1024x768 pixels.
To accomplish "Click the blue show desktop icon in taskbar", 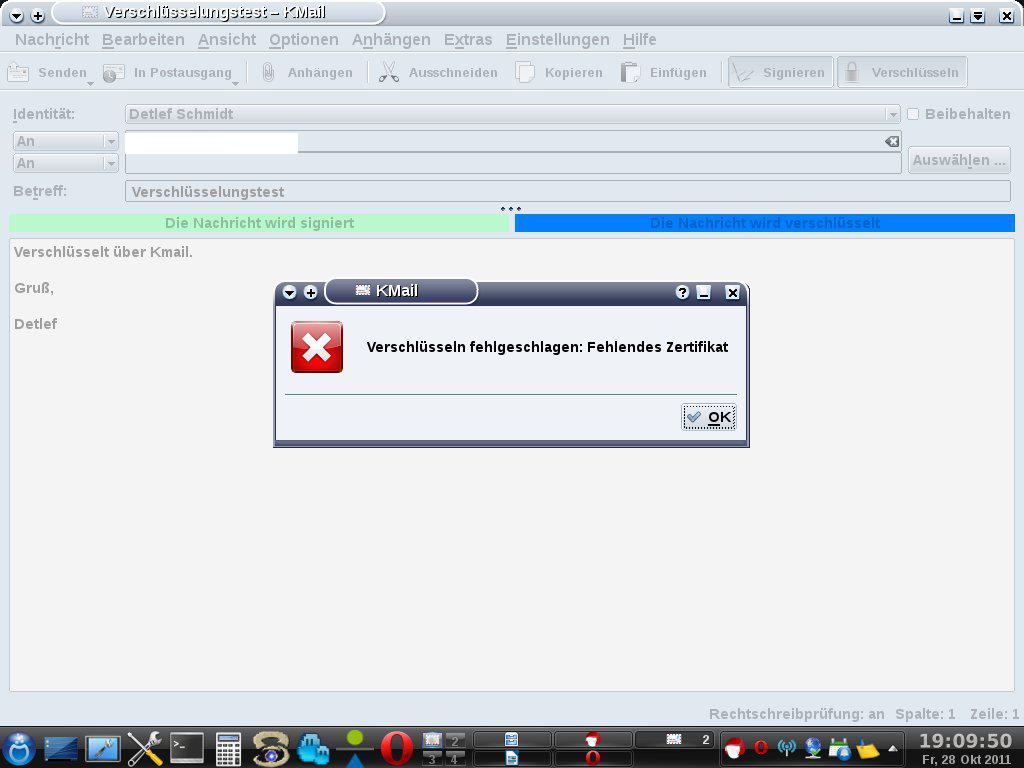I will pyautogui.click(x=61, y=749).
